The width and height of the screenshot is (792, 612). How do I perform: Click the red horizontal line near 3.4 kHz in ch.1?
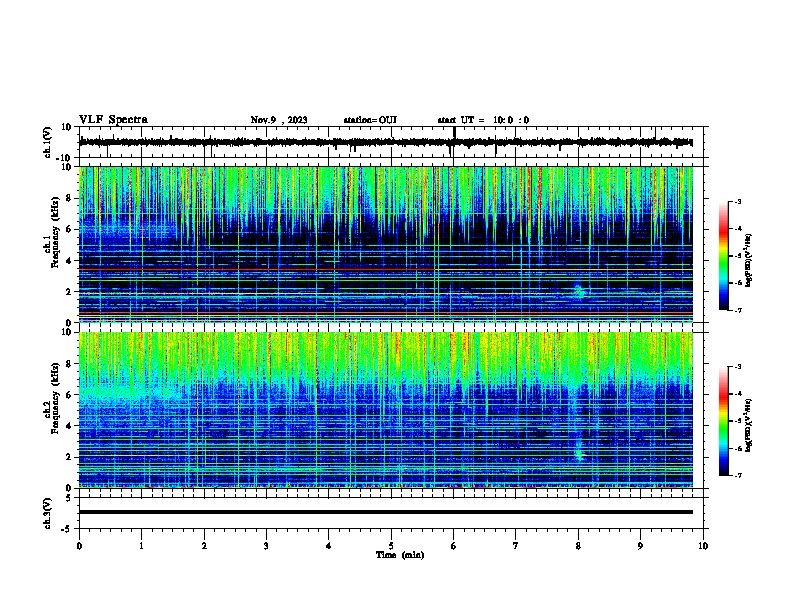(x=385, y=270)
